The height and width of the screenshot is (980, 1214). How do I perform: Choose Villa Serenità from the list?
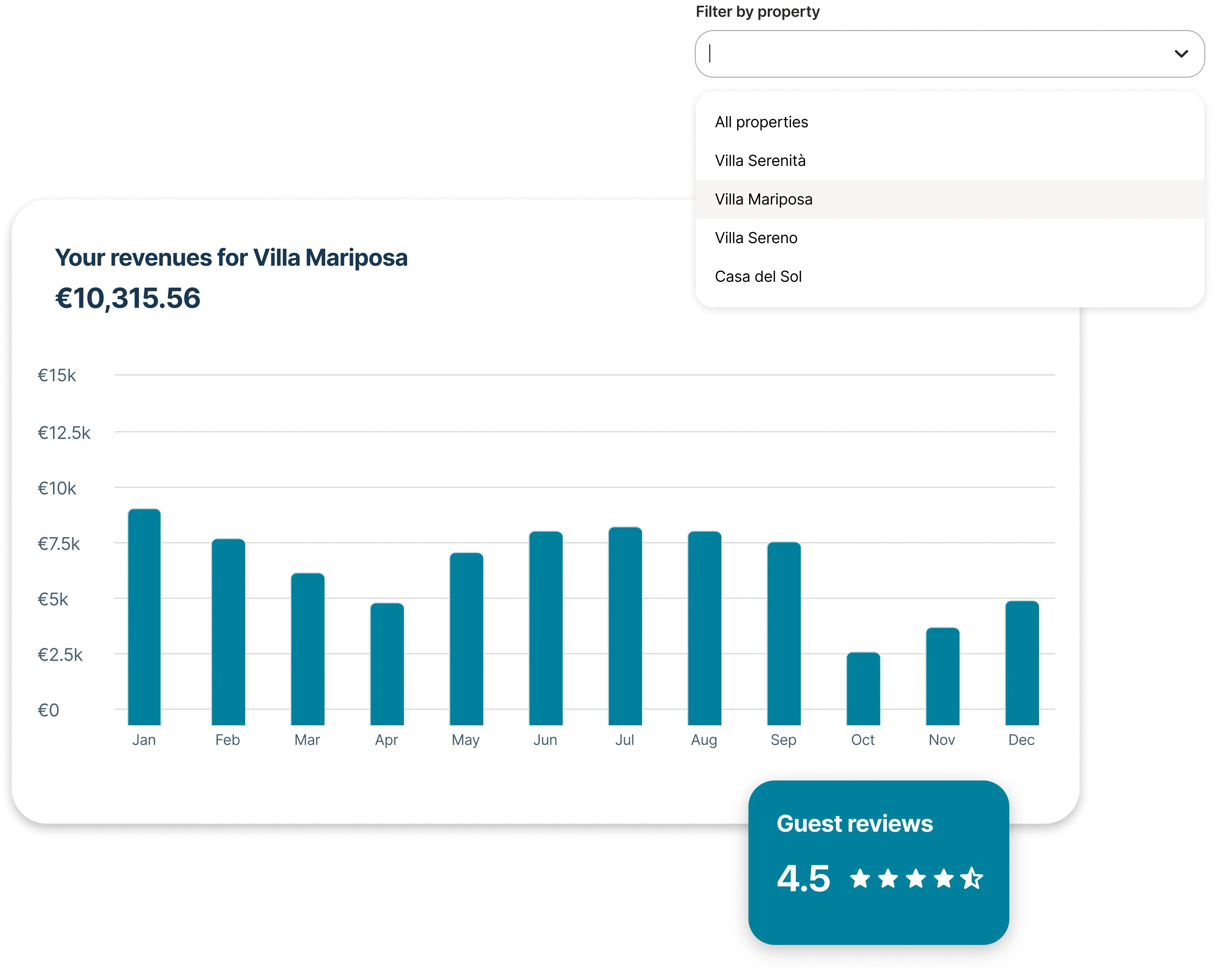(x=760, y=161)
